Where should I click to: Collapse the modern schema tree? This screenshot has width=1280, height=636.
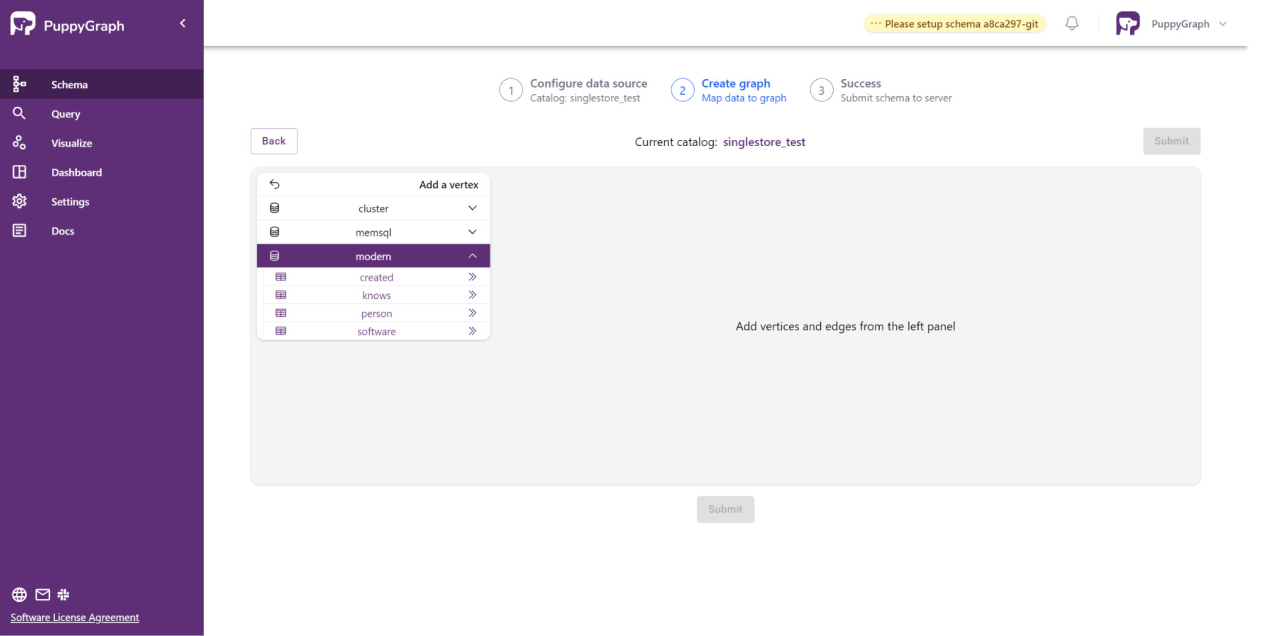coord(471,255)
